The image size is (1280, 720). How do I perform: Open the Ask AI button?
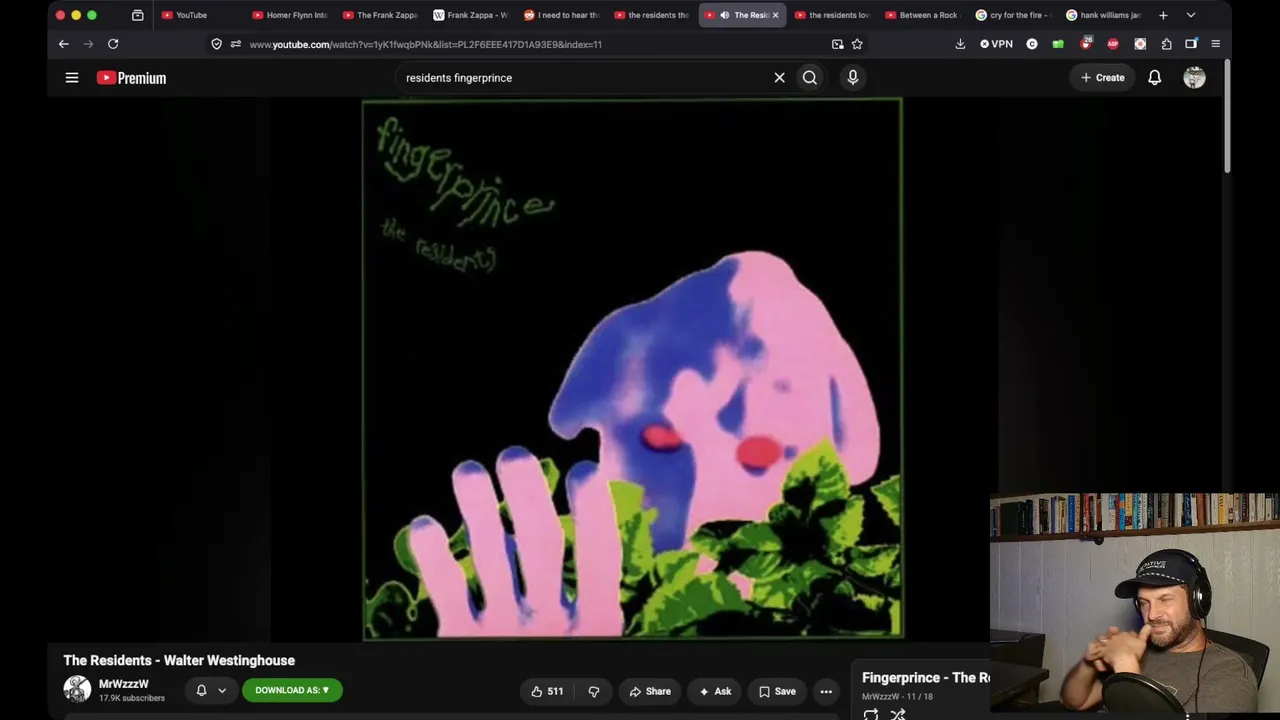(715, 691)
